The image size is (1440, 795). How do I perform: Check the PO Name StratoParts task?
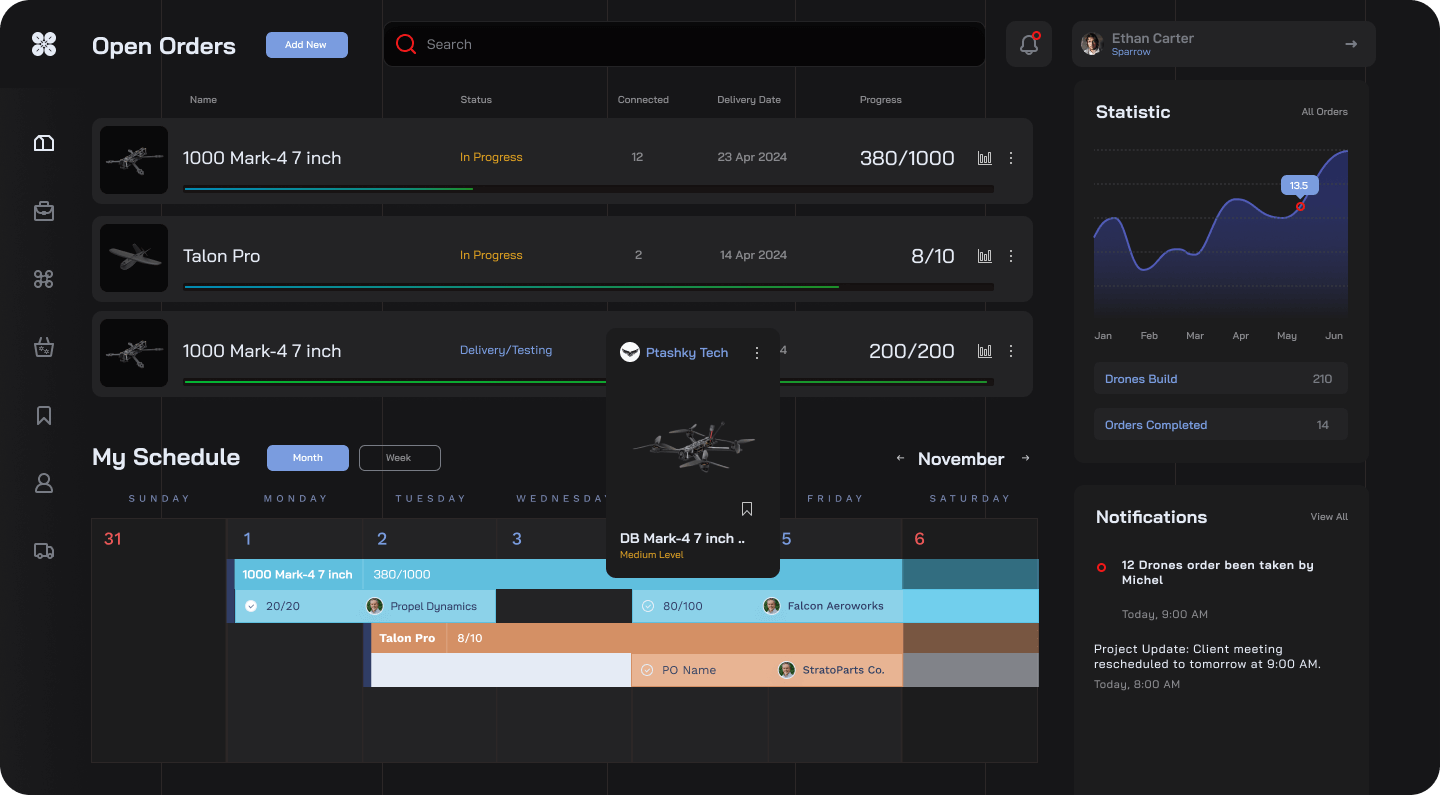[647, 670]
